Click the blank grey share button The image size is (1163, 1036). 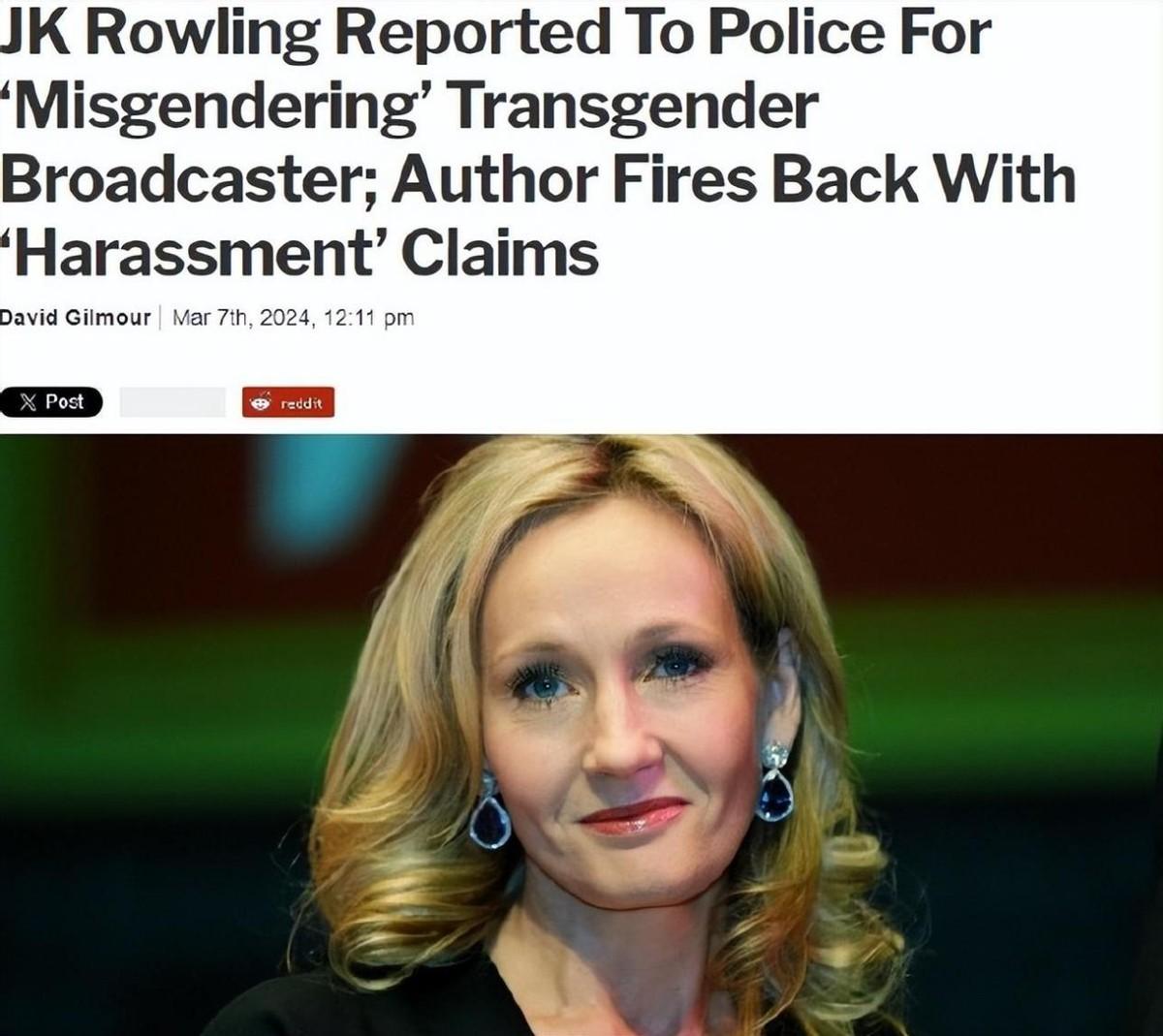(x=173, y=402)
